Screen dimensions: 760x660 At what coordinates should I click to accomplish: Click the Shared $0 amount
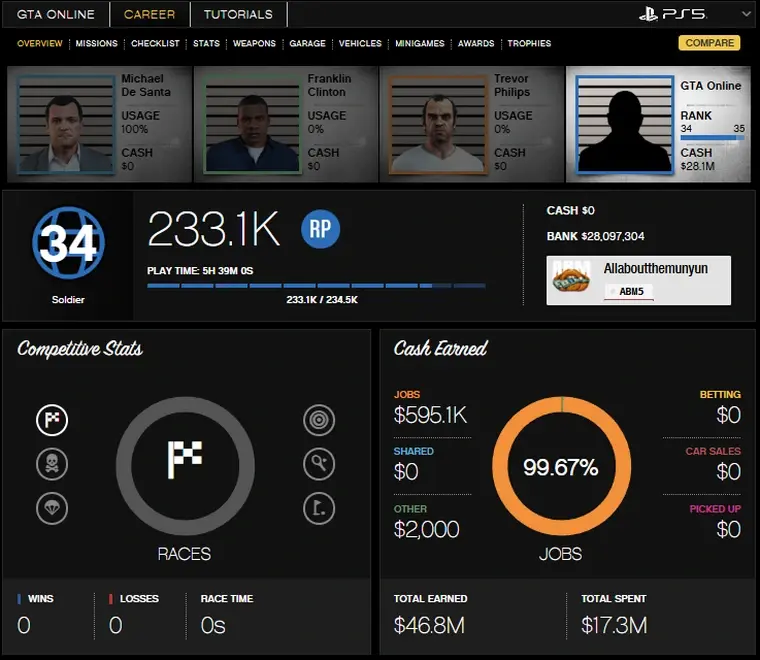(406, 472)
